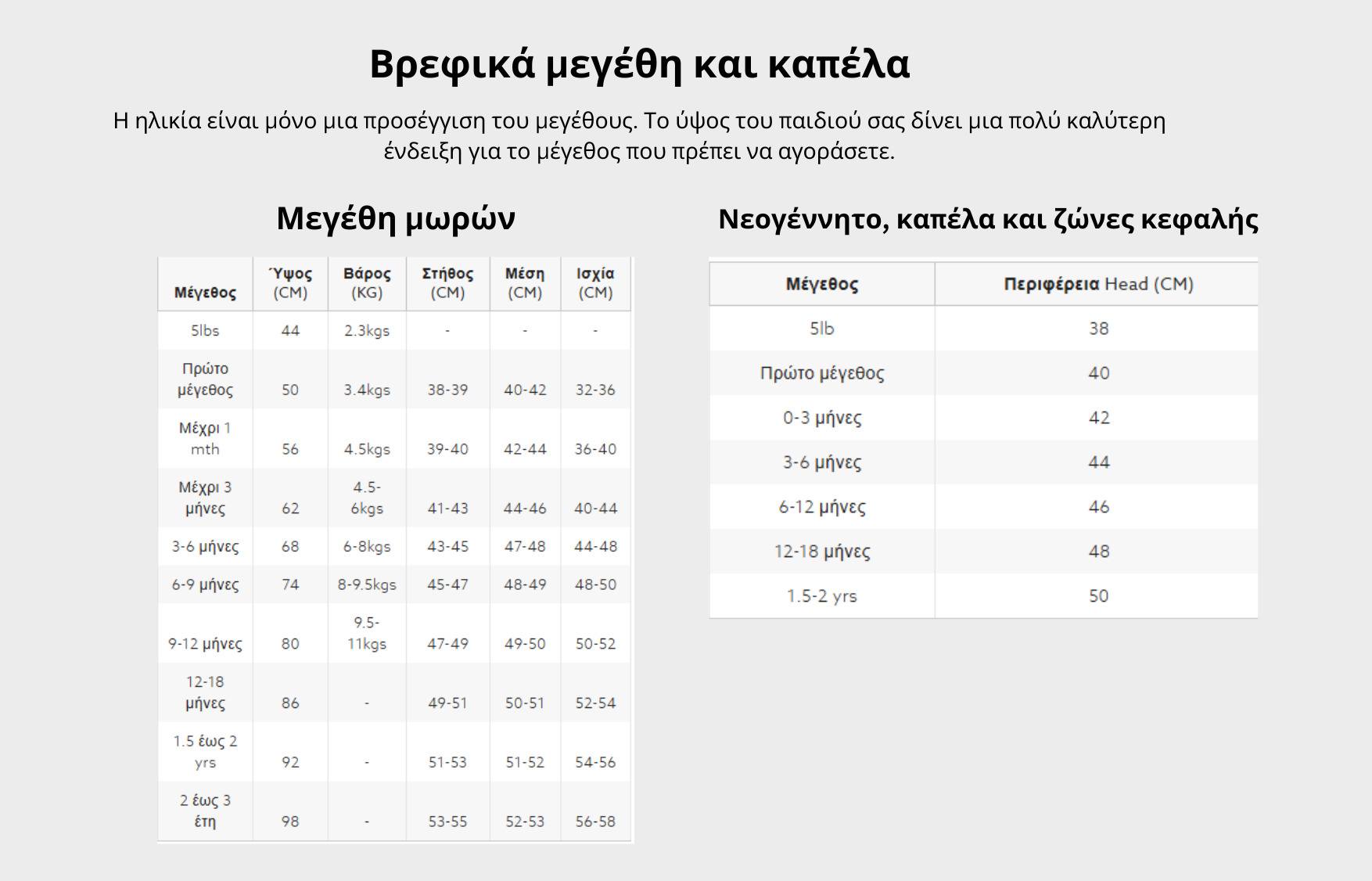Click the '2.3kgs' weight cell
Viewport: 1372px width, 881px height.
(x=367, y=331)
